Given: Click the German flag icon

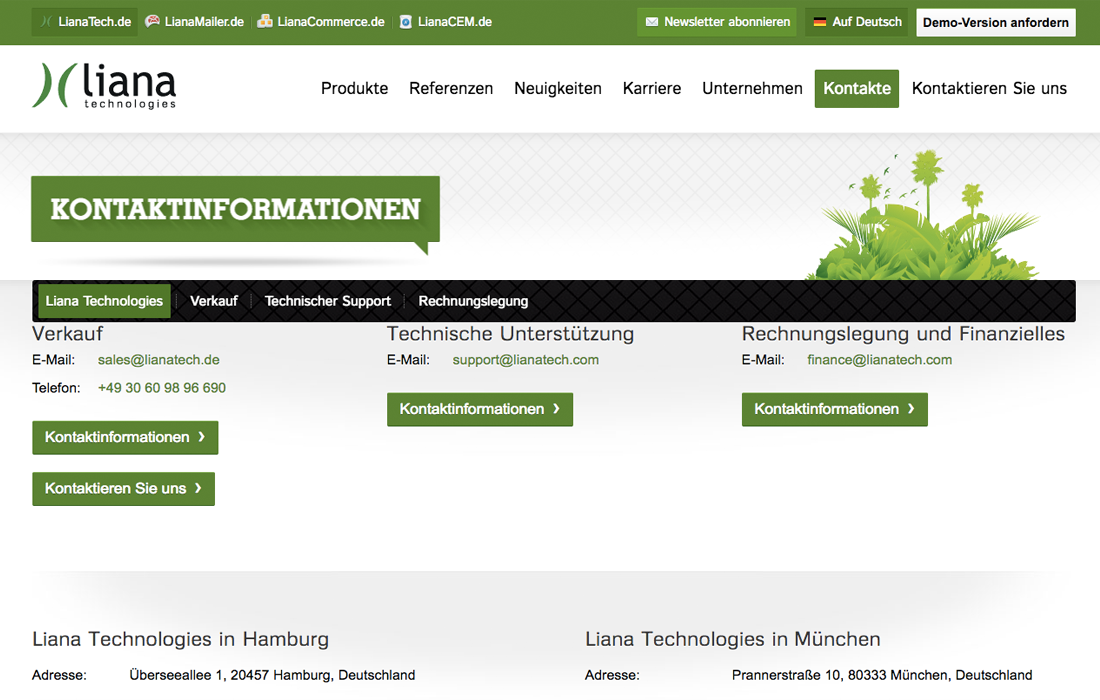Looking at the screenshot, I should tap(819, 22).
